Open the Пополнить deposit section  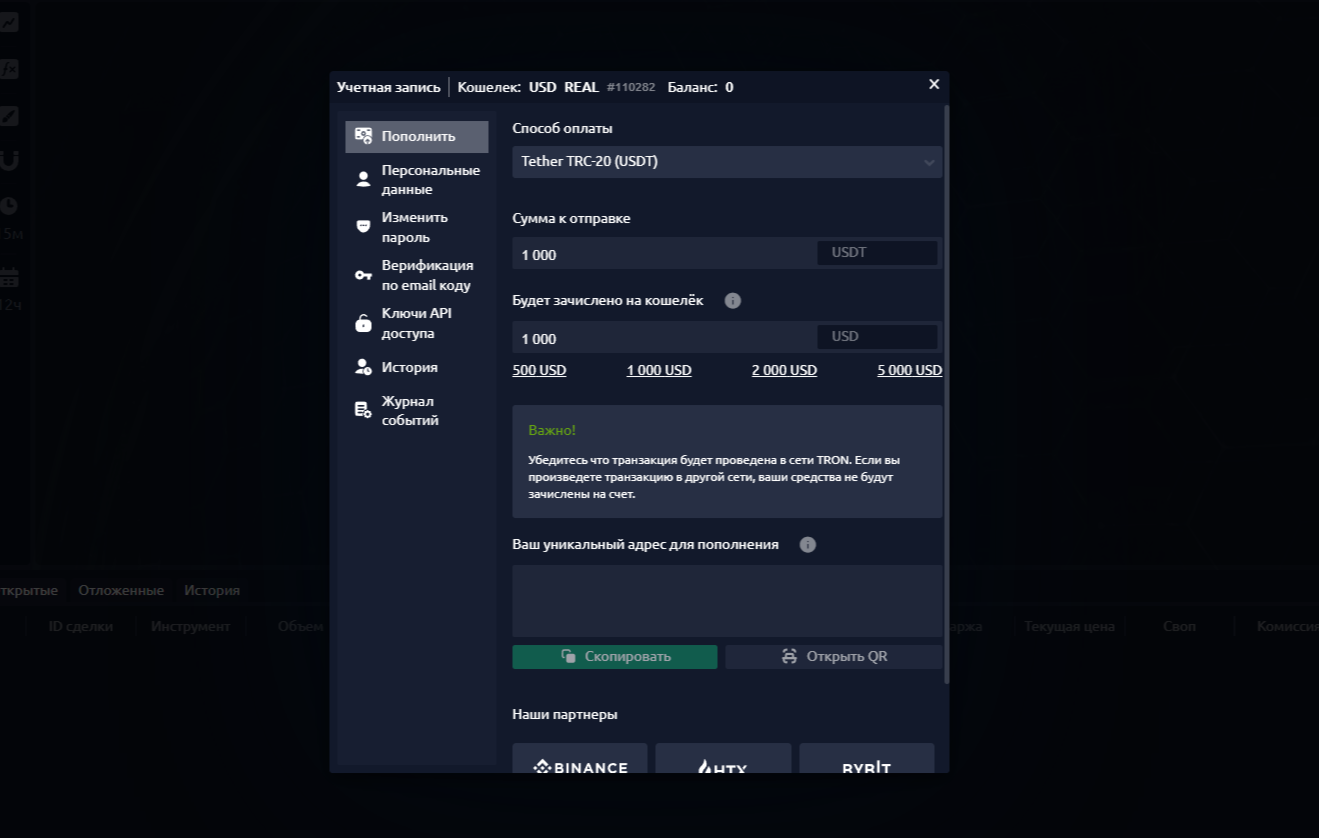pos(417,137)
